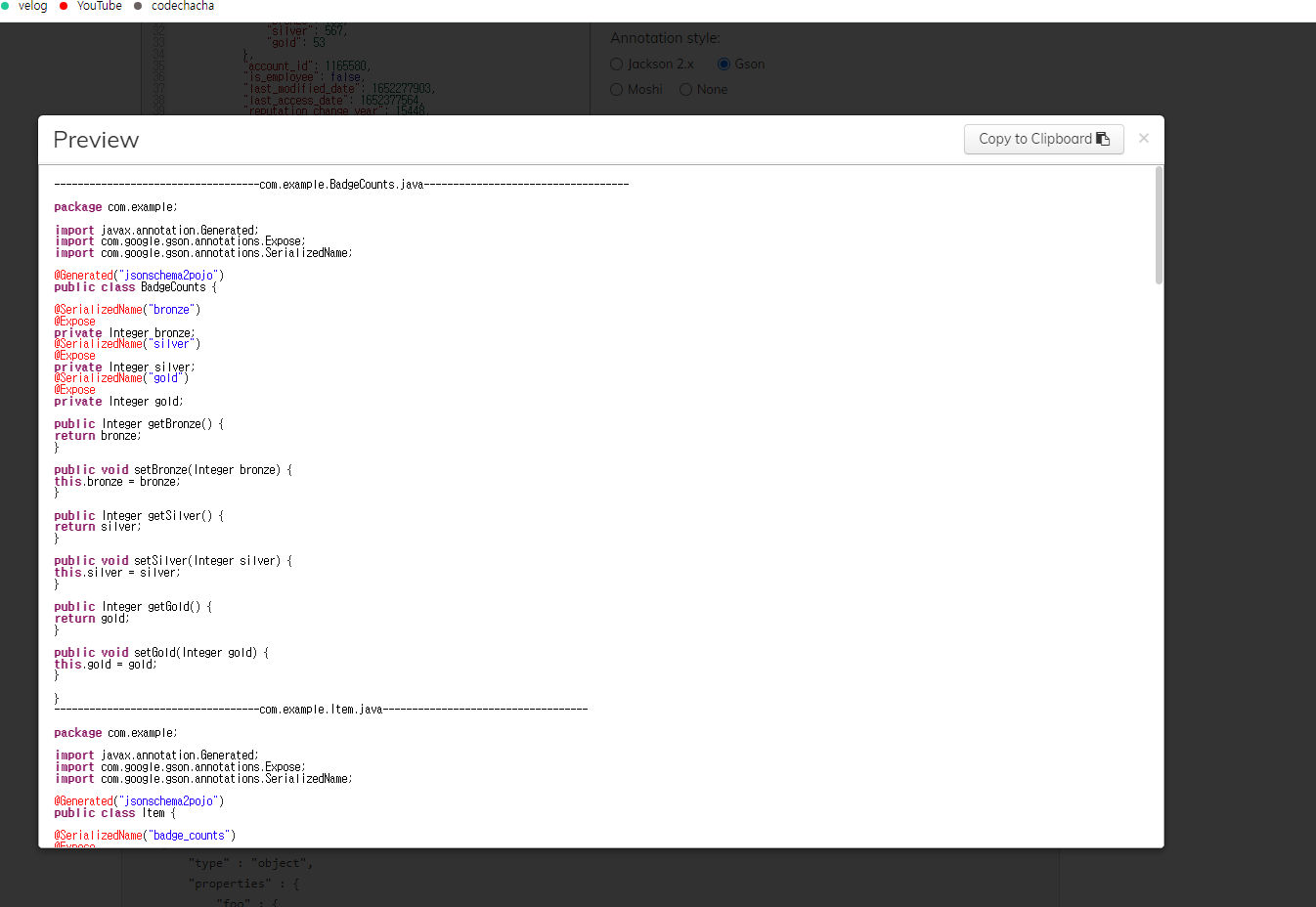The height and width of the screenshot is (907, 1316).
Task: Select the Moshi annotation style
Action: pos(636,89)
